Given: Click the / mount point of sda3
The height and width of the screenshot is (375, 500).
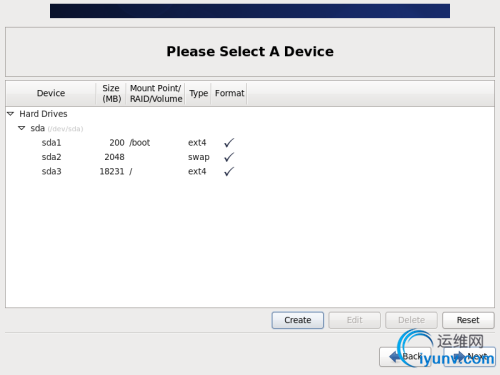Looking at the screenshot, I should (131, 172).
